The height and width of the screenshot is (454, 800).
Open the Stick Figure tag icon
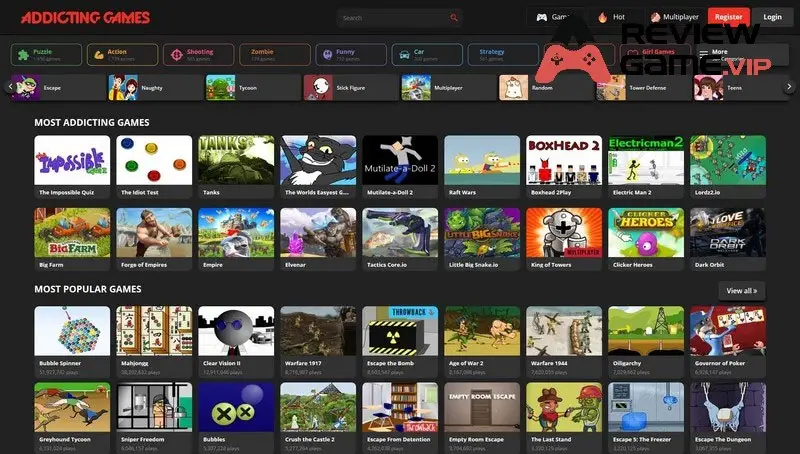(x=318, y=87)
